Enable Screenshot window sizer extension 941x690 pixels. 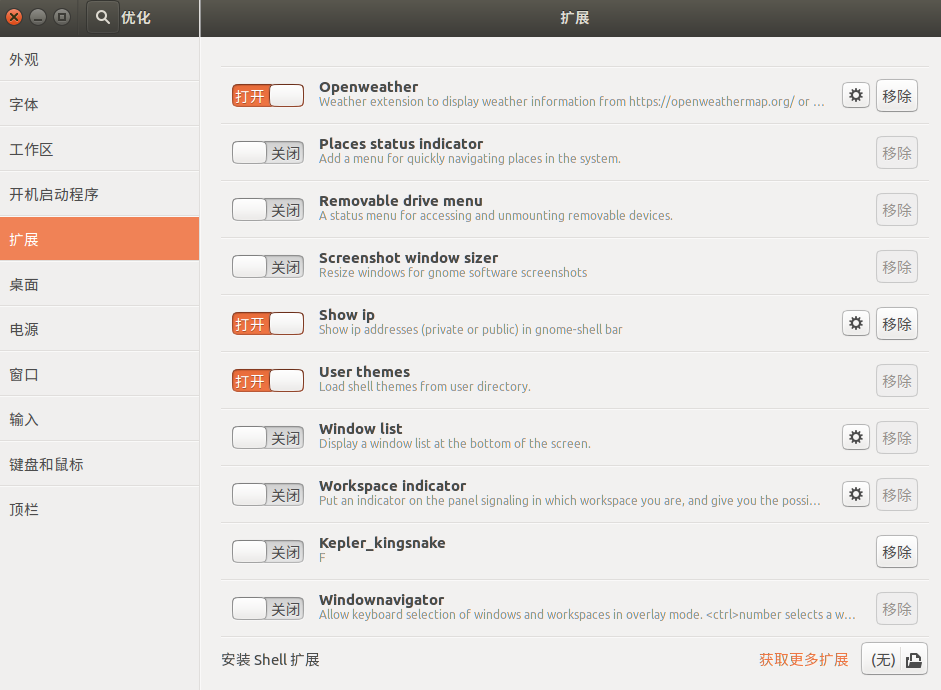[x=268, y=266]
